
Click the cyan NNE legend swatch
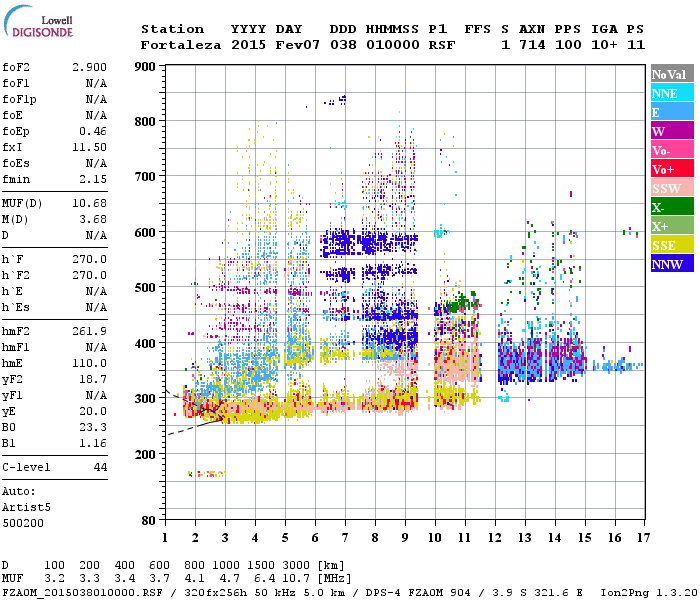pyautogui.click(x=669, y=93)
